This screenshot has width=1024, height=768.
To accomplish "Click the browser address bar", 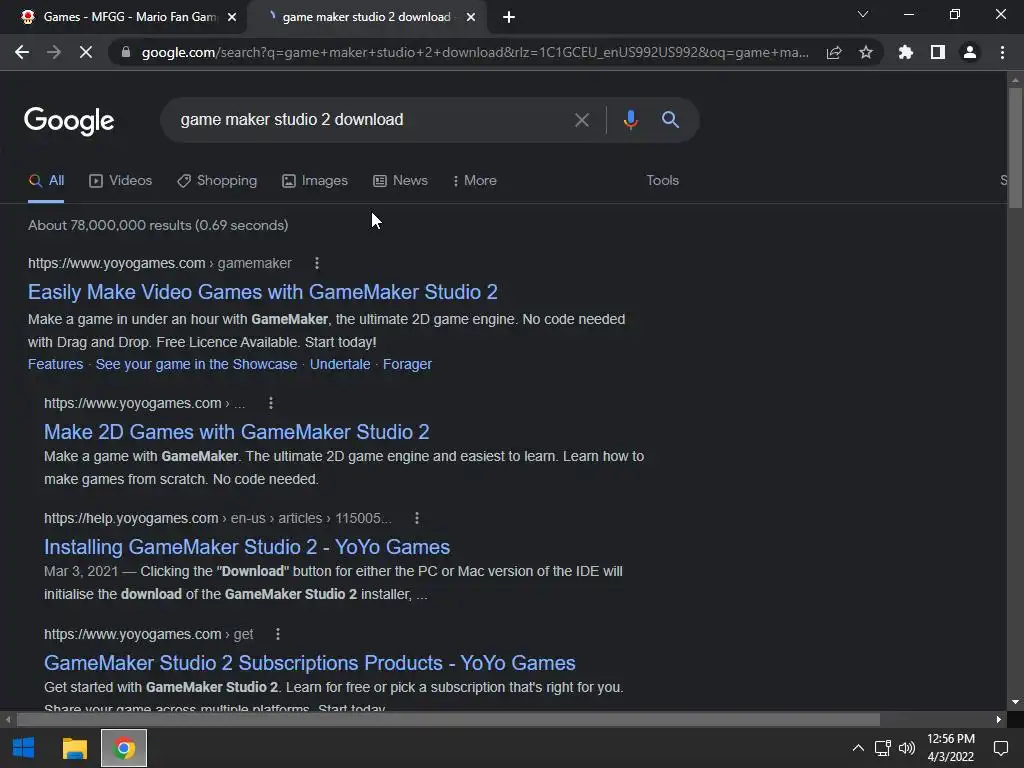I will pyautogui.click(x=475, y=52).
